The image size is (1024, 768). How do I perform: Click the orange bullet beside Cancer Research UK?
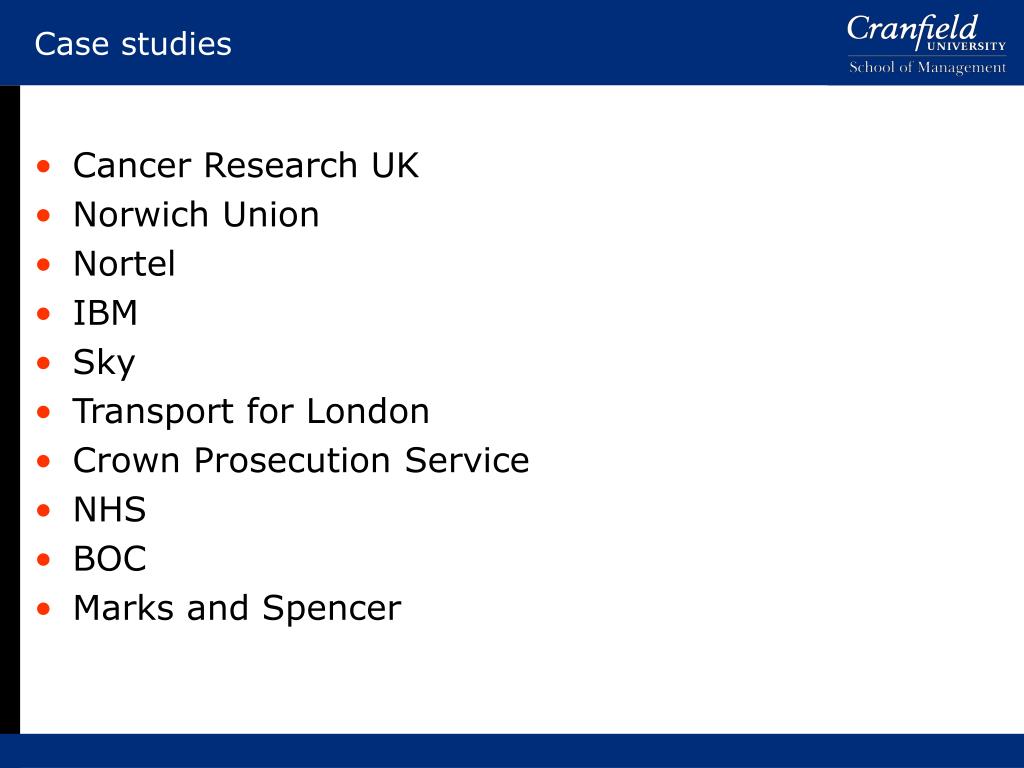click(x=44, y=166)
